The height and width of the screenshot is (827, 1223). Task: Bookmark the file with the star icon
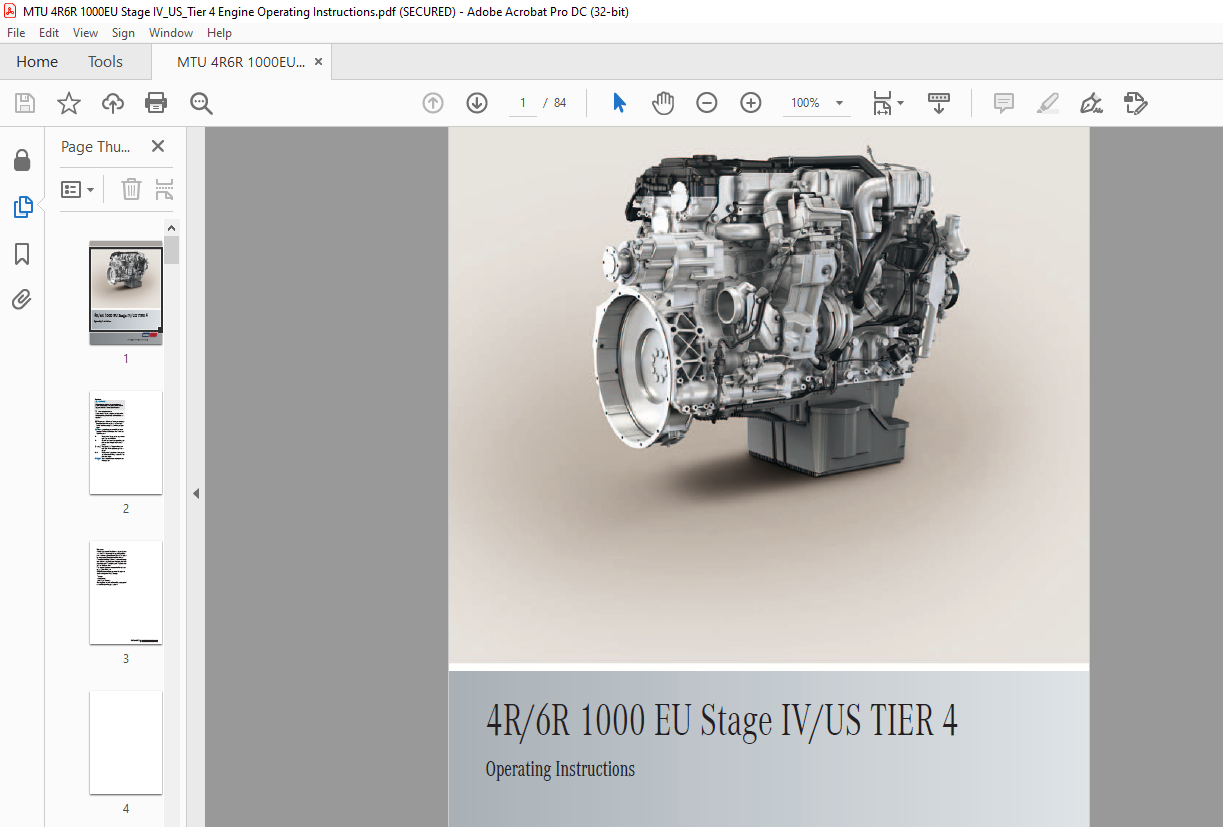tap(69, 103)
